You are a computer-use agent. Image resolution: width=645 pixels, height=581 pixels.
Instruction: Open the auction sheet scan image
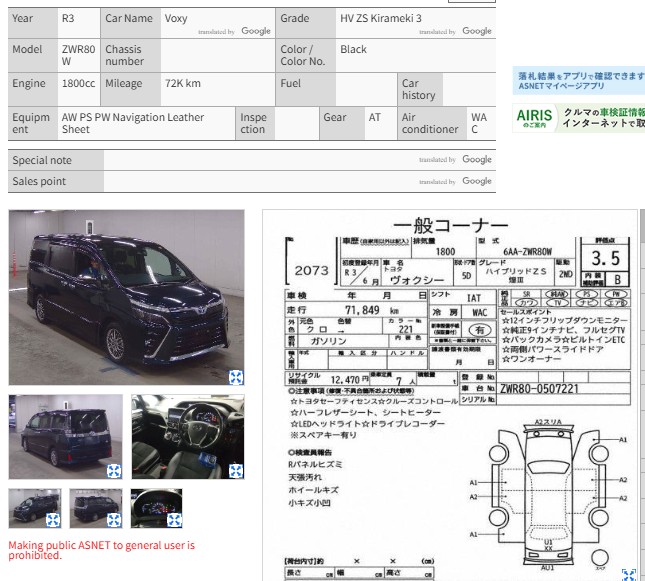point(450,395)
